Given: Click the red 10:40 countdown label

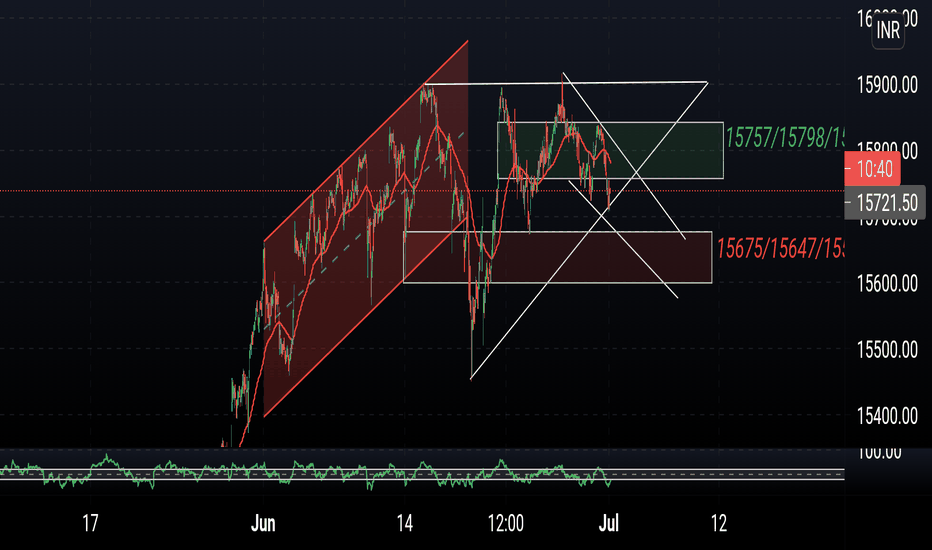Looking at the screenshot, I should [x=873, y=169].
